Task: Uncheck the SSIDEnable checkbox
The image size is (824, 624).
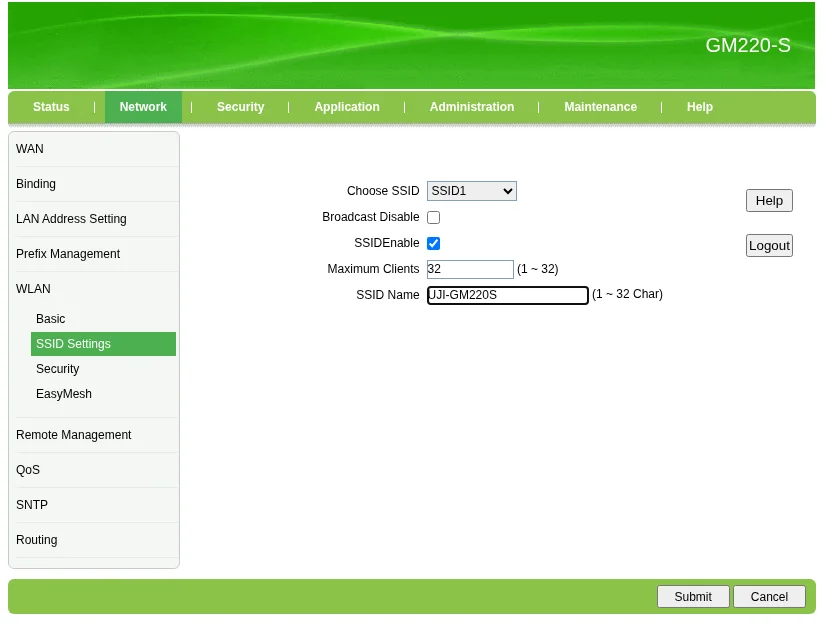Action: tap(434, 243)
